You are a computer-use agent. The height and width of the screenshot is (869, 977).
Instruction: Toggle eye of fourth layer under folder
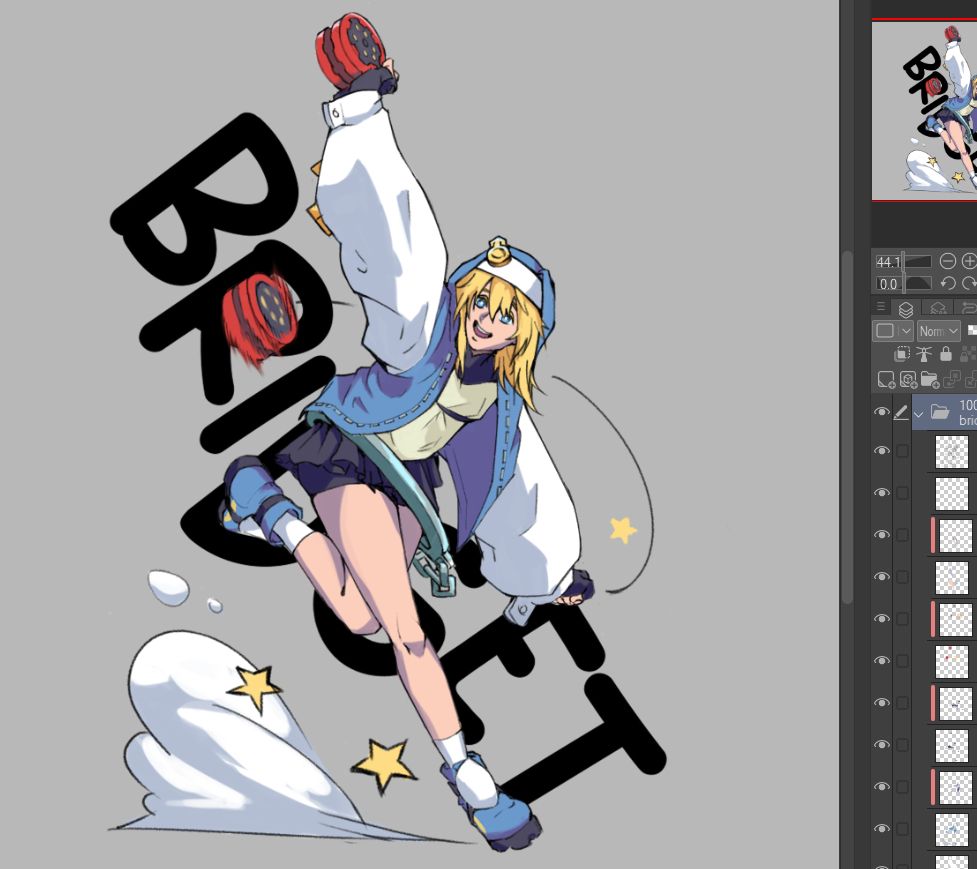click(881, 577)
